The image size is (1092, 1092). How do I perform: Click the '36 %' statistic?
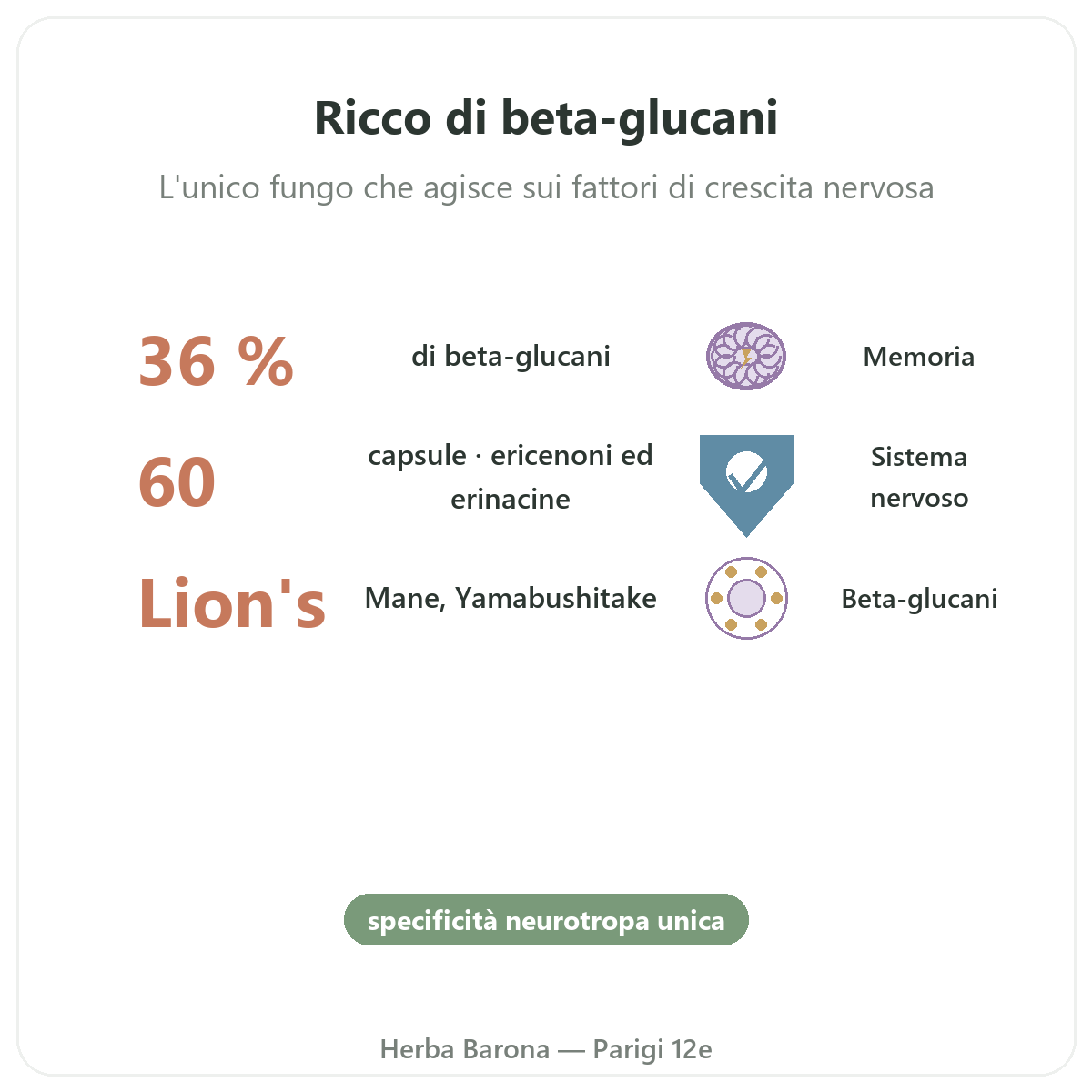coord(217,361)
